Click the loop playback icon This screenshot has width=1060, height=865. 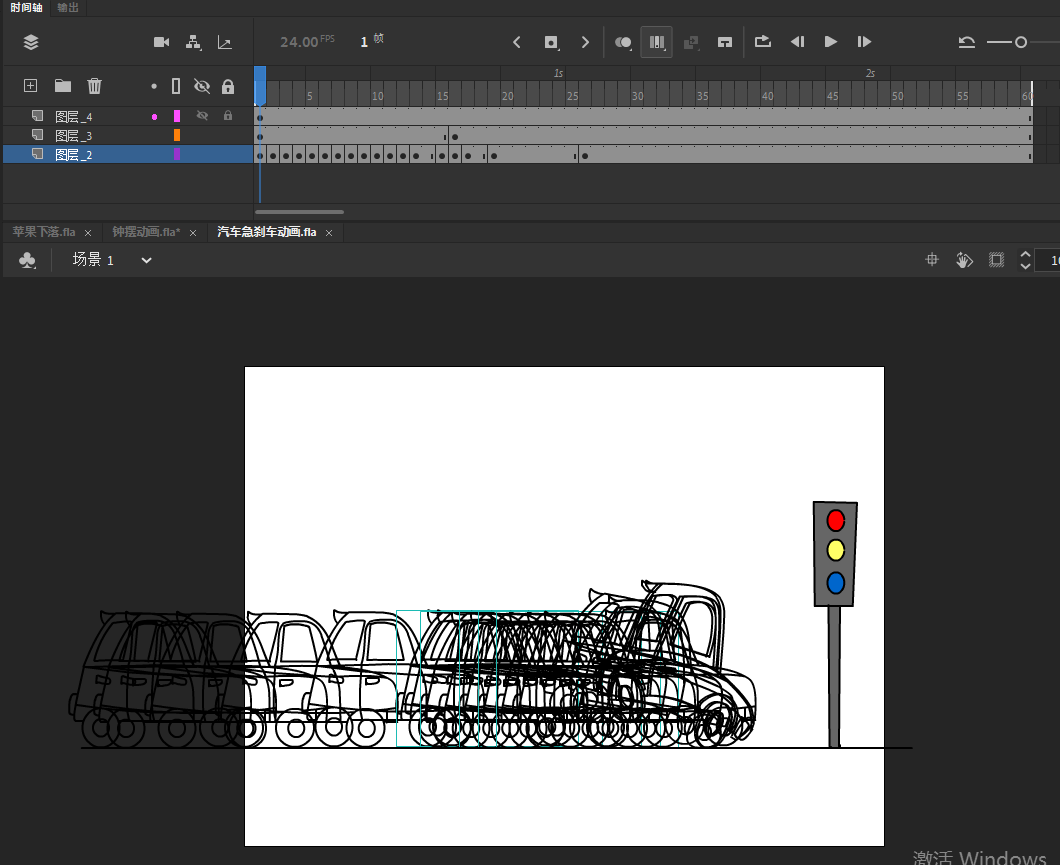[x=763, y=42]
